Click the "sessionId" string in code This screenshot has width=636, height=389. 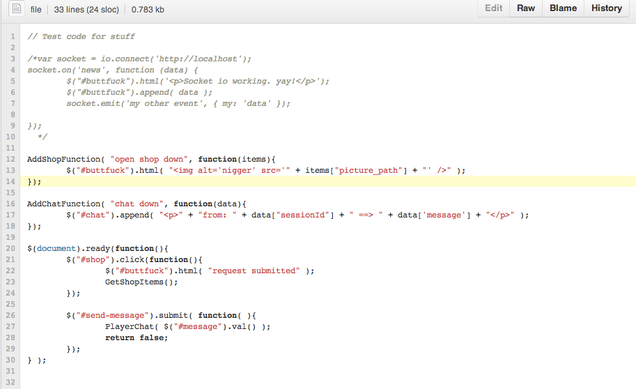[x=303, y=215]
